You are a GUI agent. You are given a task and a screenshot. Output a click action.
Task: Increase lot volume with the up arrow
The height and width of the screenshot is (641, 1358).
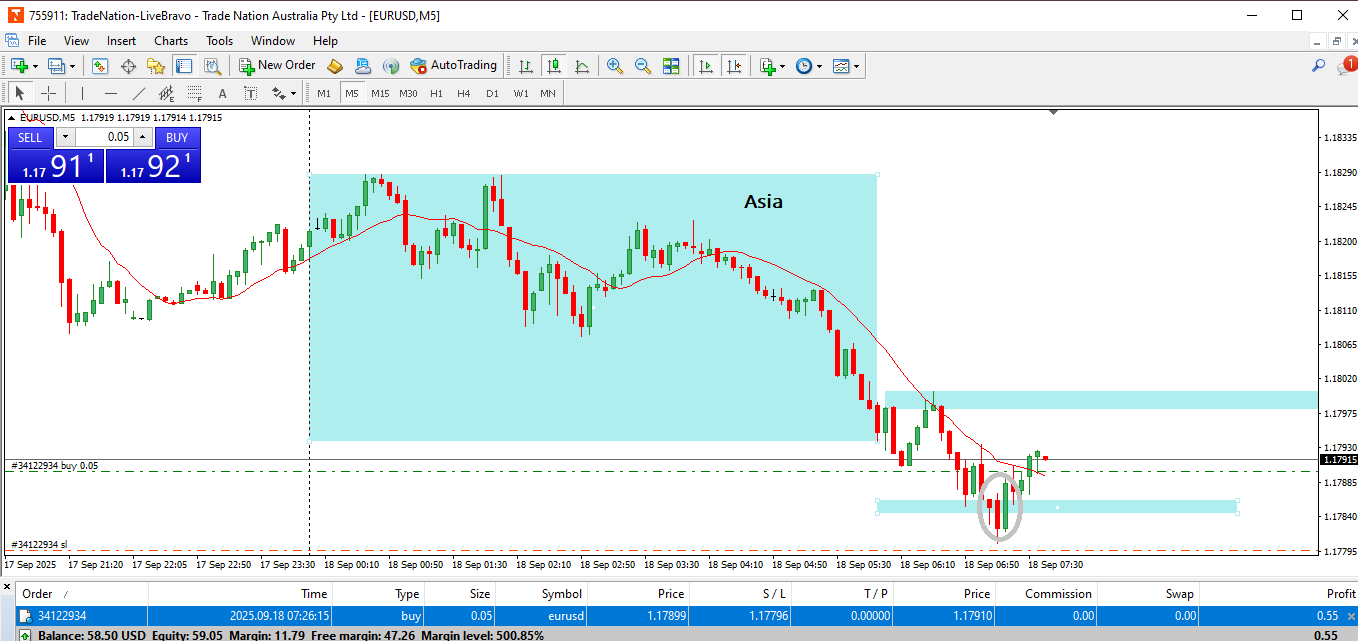(143, 137)
